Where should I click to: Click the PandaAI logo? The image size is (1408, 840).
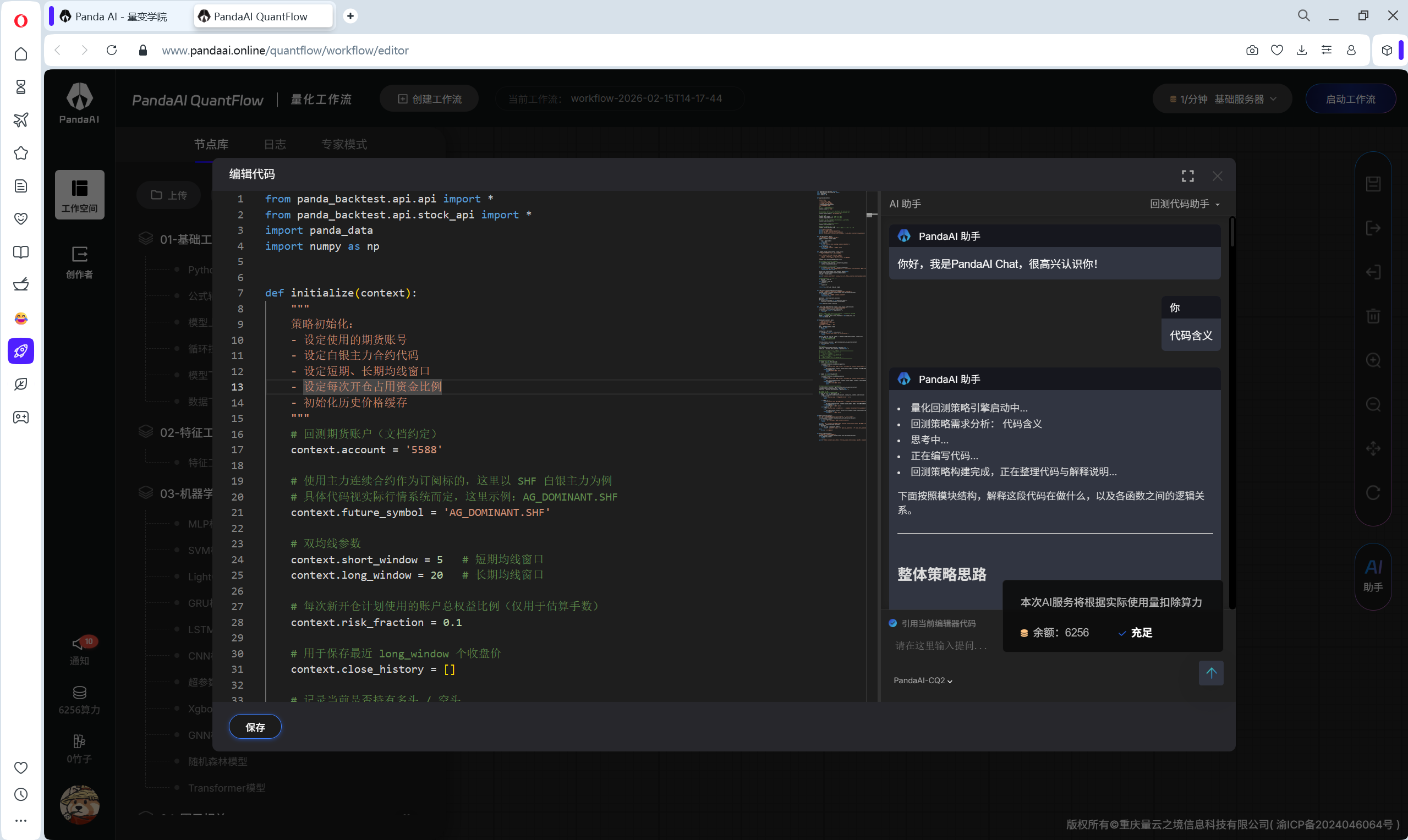tap(79, 102)
